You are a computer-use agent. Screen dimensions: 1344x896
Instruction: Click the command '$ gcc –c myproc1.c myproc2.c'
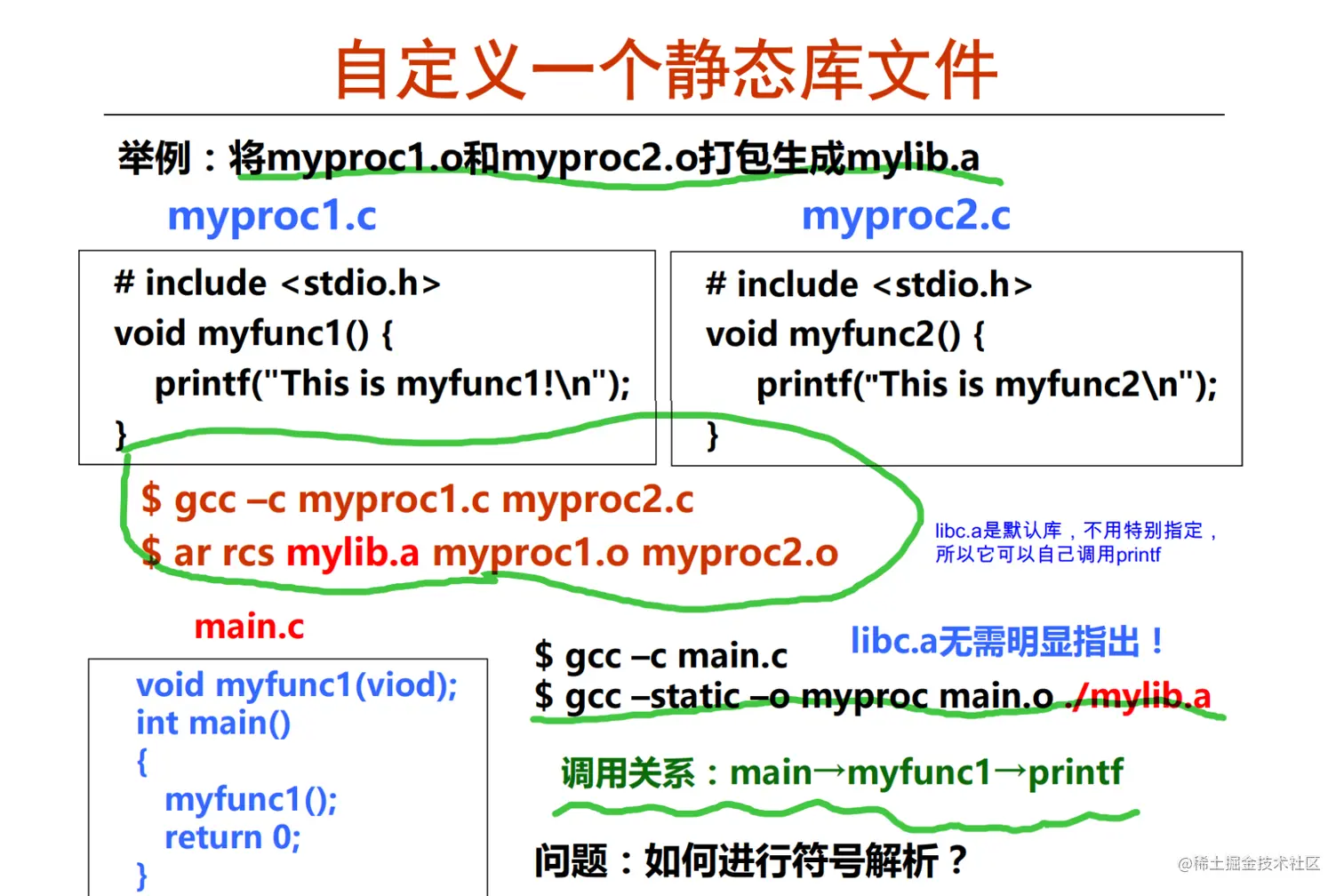pyautogui.click(x=417, y=500)
